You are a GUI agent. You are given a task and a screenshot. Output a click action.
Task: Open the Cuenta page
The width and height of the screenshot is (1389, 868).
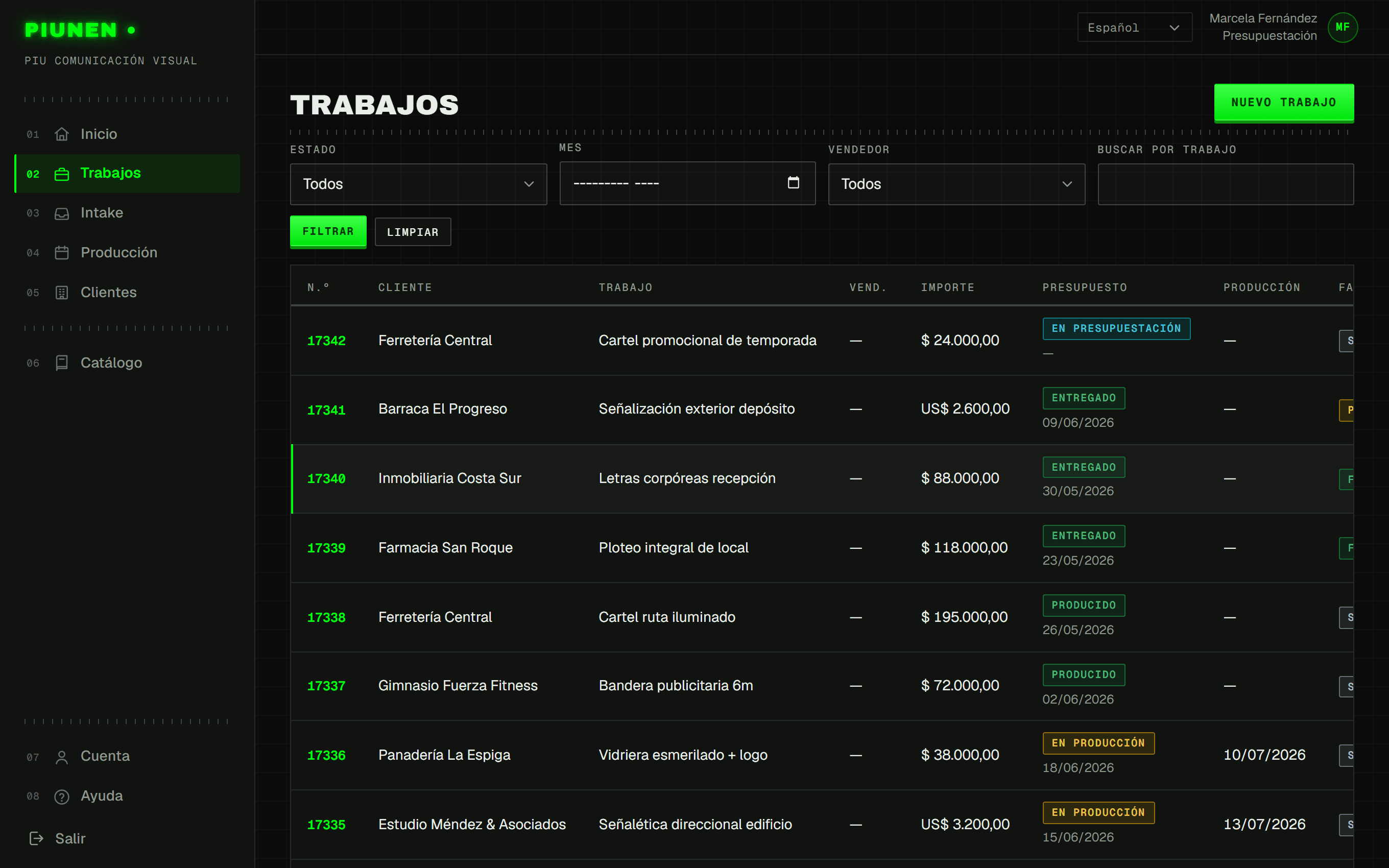tap(128, 756)
